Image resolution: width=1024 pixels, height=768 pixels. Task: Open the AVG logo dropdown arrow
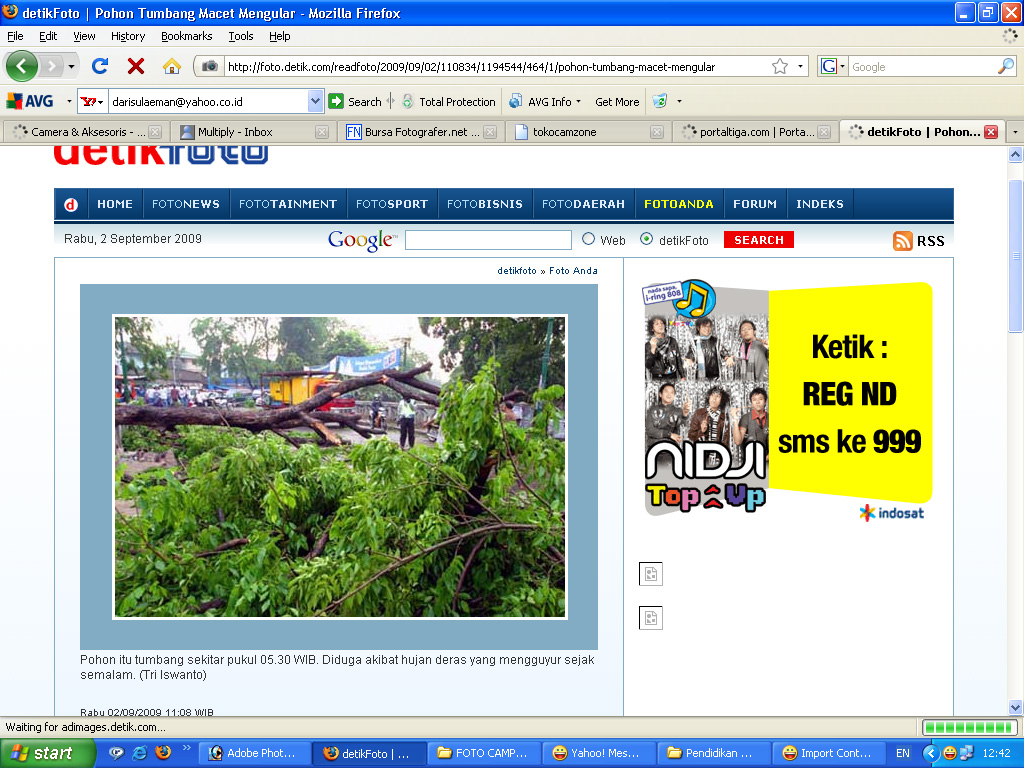[x=69, y=102]
